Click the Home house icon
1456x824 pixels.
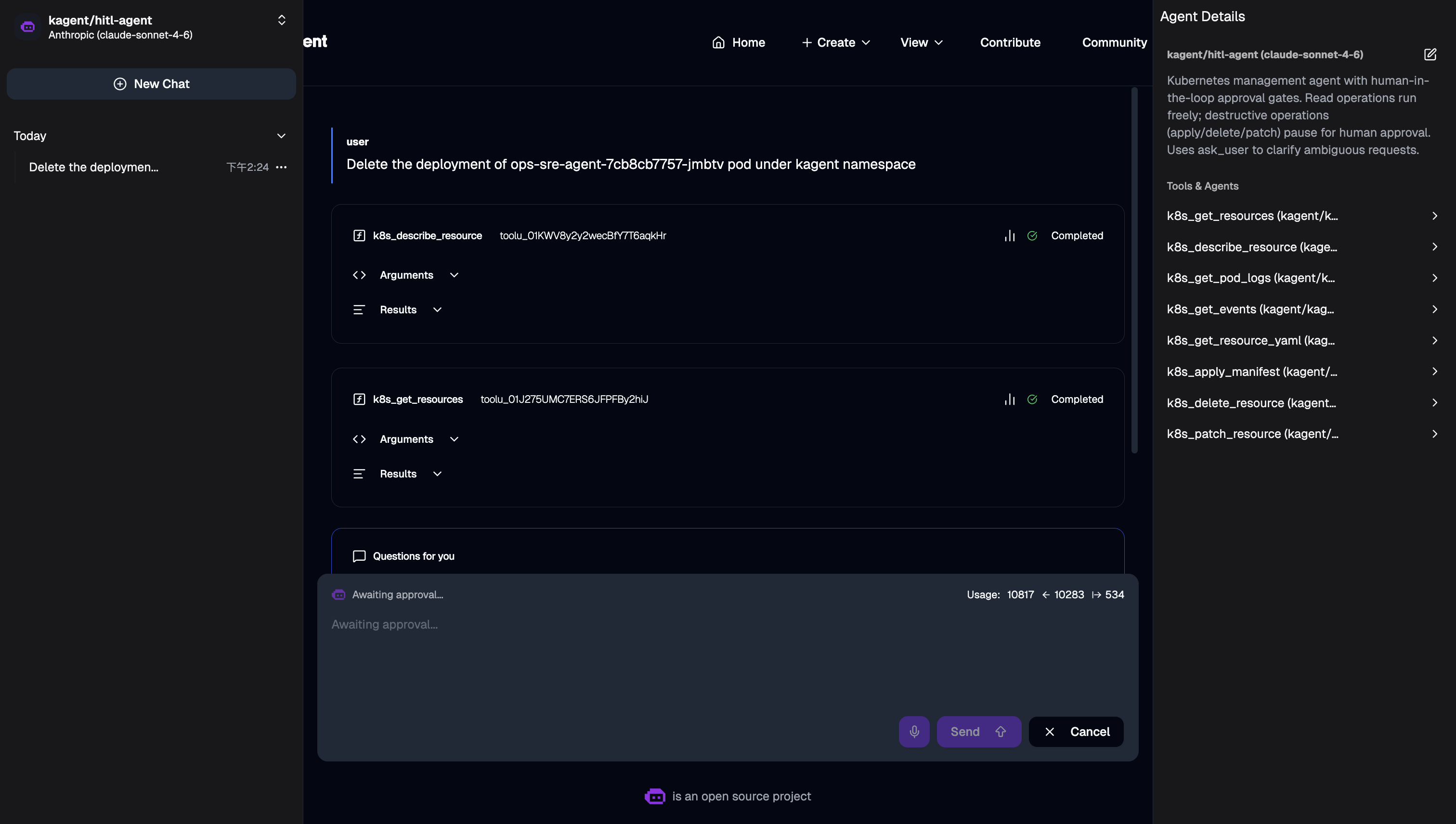tap(718, 42)
